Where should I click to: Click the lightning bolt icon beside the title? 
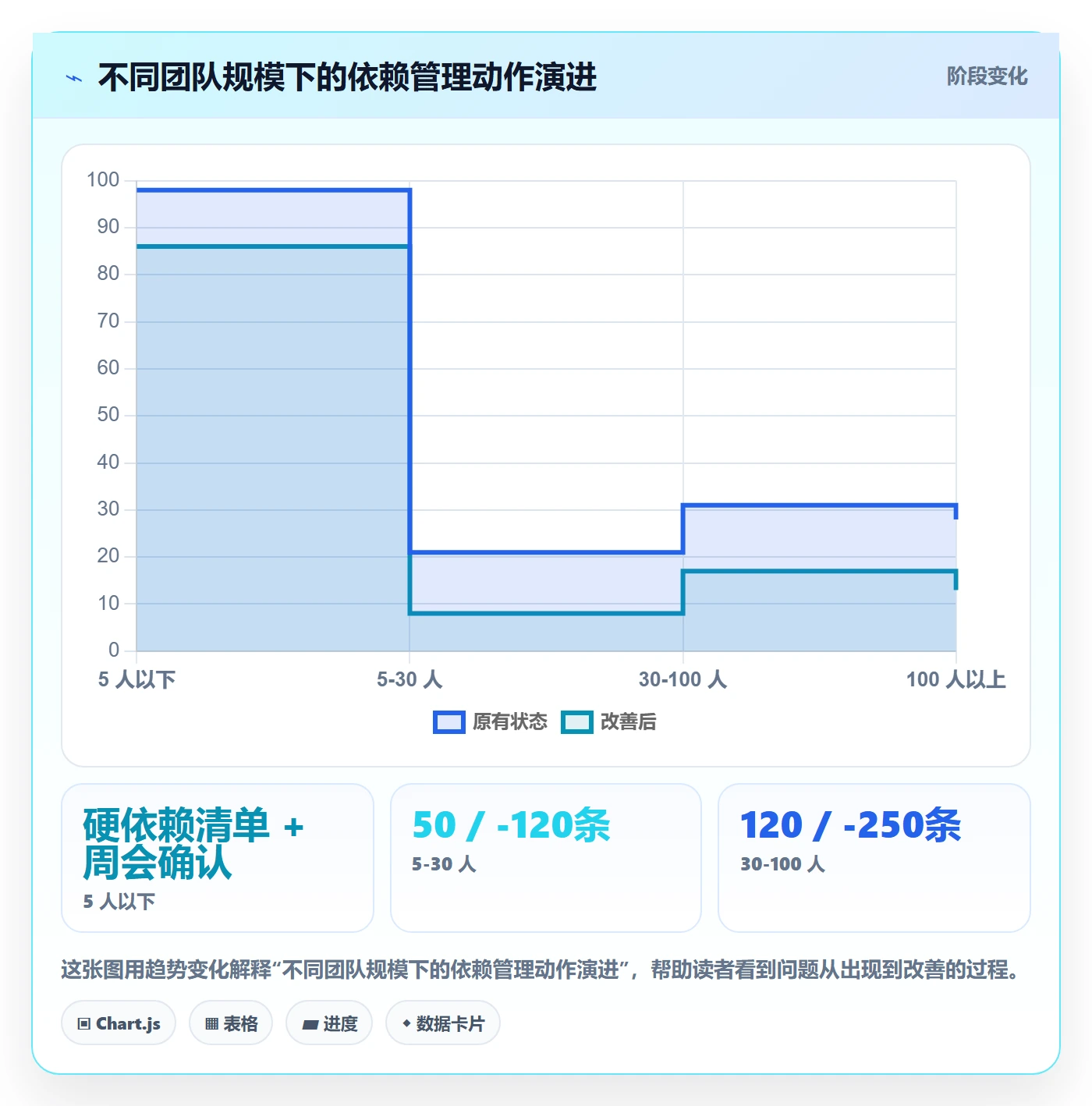pos(74,78)
